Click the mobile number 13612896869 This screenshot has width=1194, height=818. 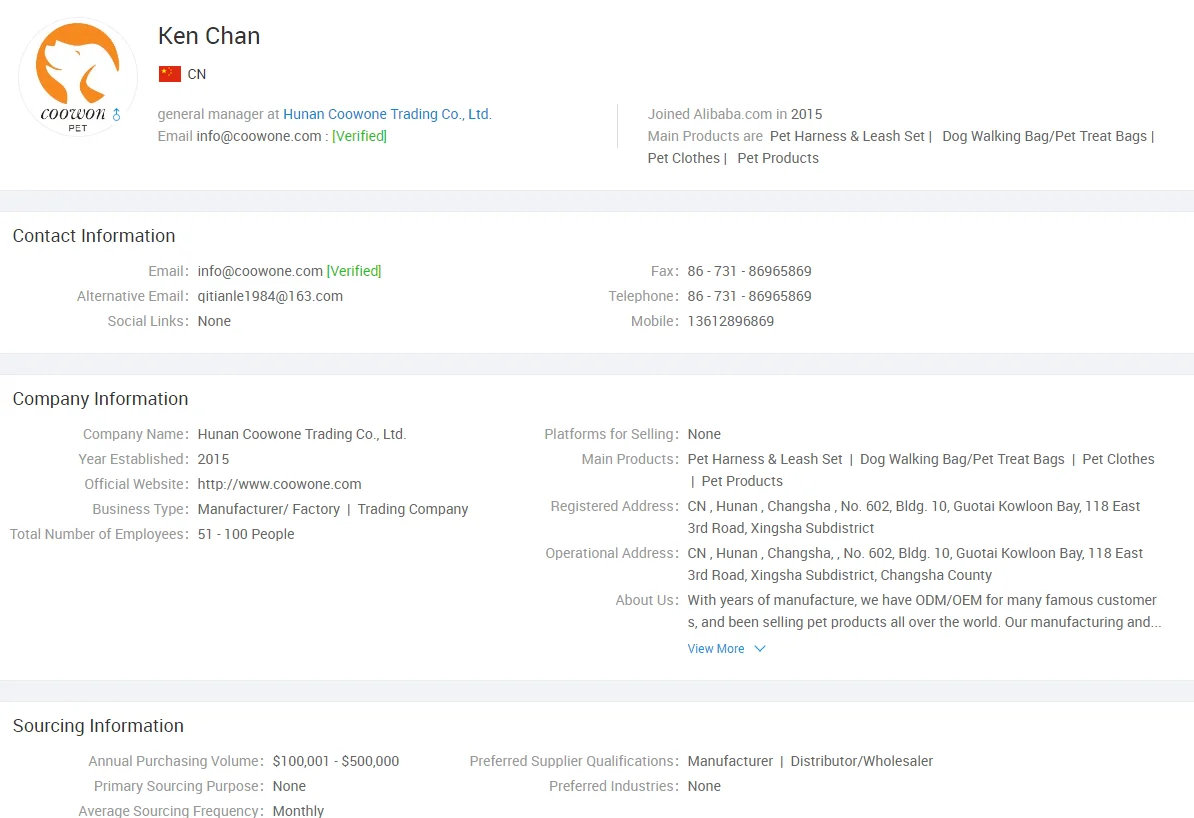tap(730, 321)
